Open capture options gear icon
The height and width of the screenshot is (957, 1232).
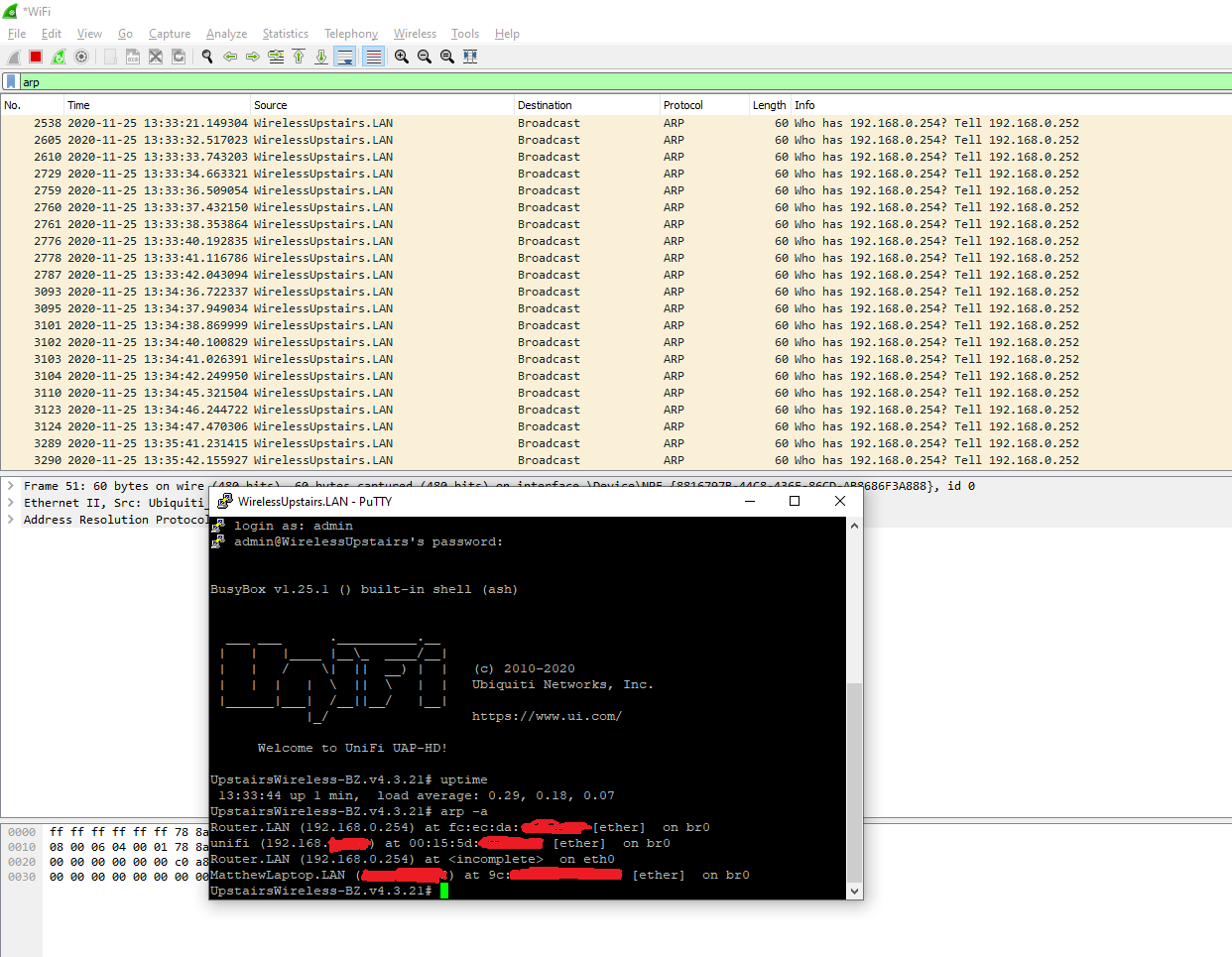[81, 57]
